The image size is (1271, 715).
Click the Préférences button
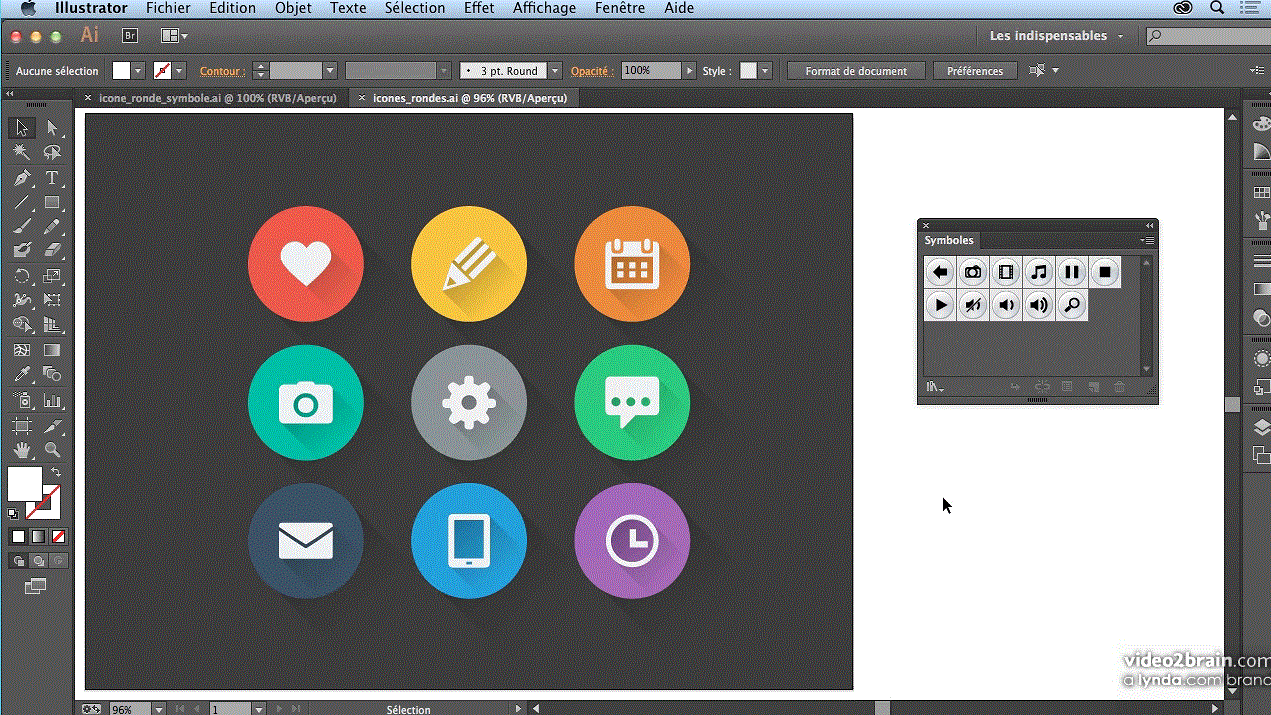point(975,71)
